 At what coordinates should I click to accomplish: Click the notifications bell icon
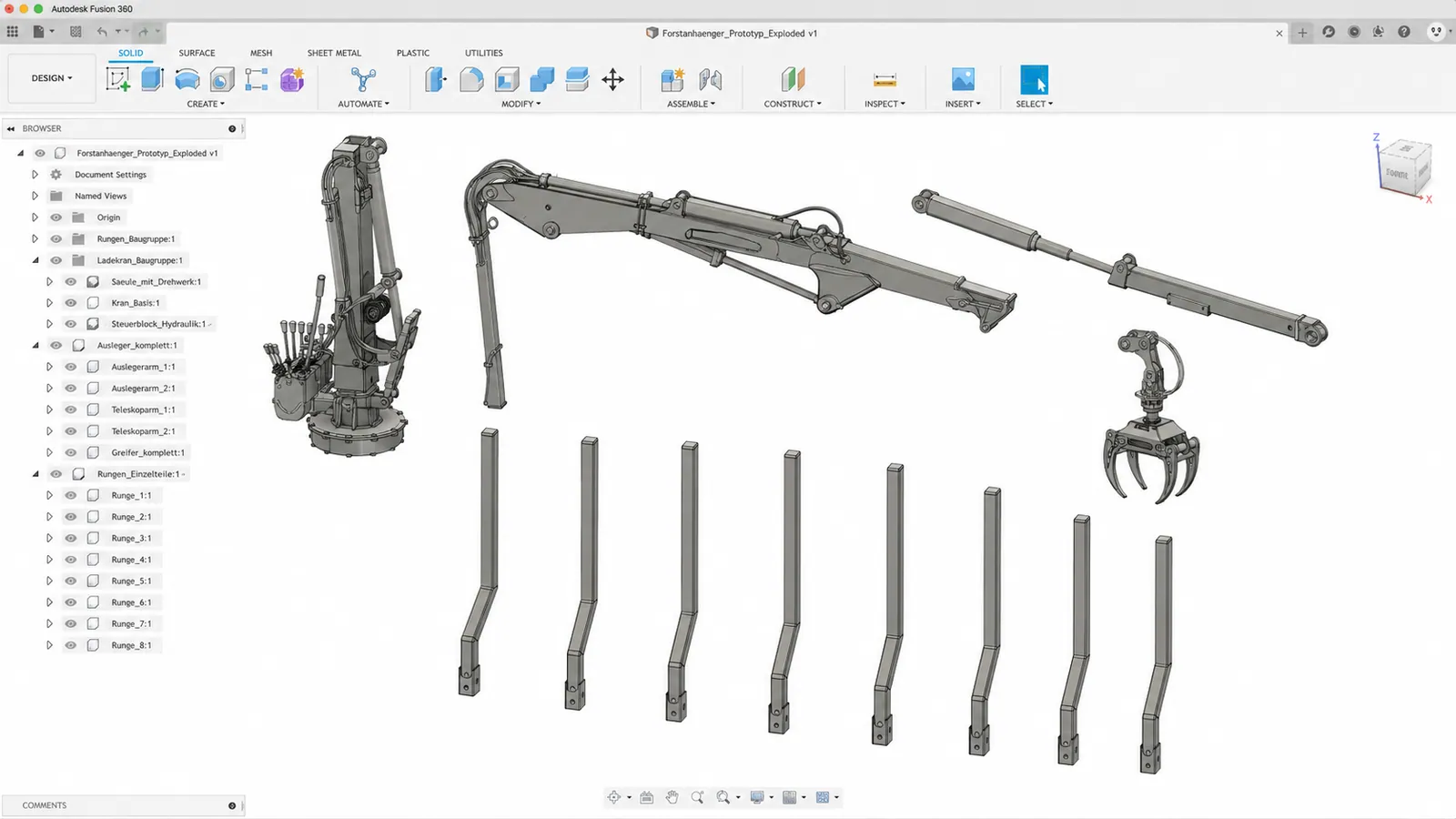point(1379,32)
